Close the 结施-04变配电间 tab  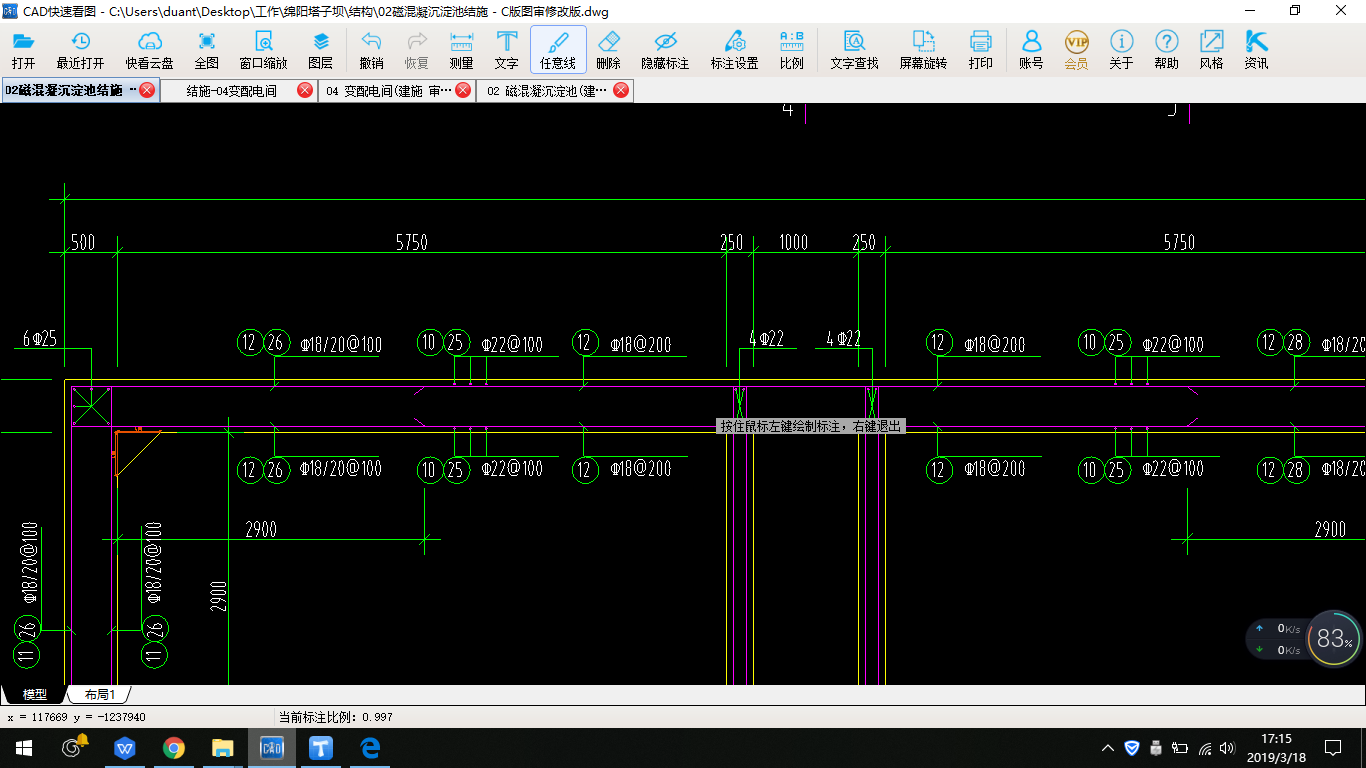click(x=305, y=90)
